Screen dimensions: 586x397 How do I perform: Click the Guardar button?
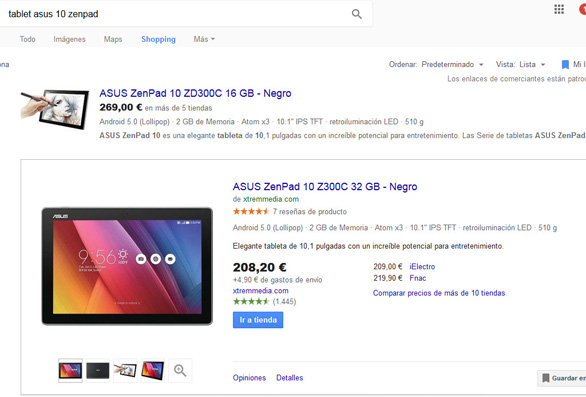562,378
